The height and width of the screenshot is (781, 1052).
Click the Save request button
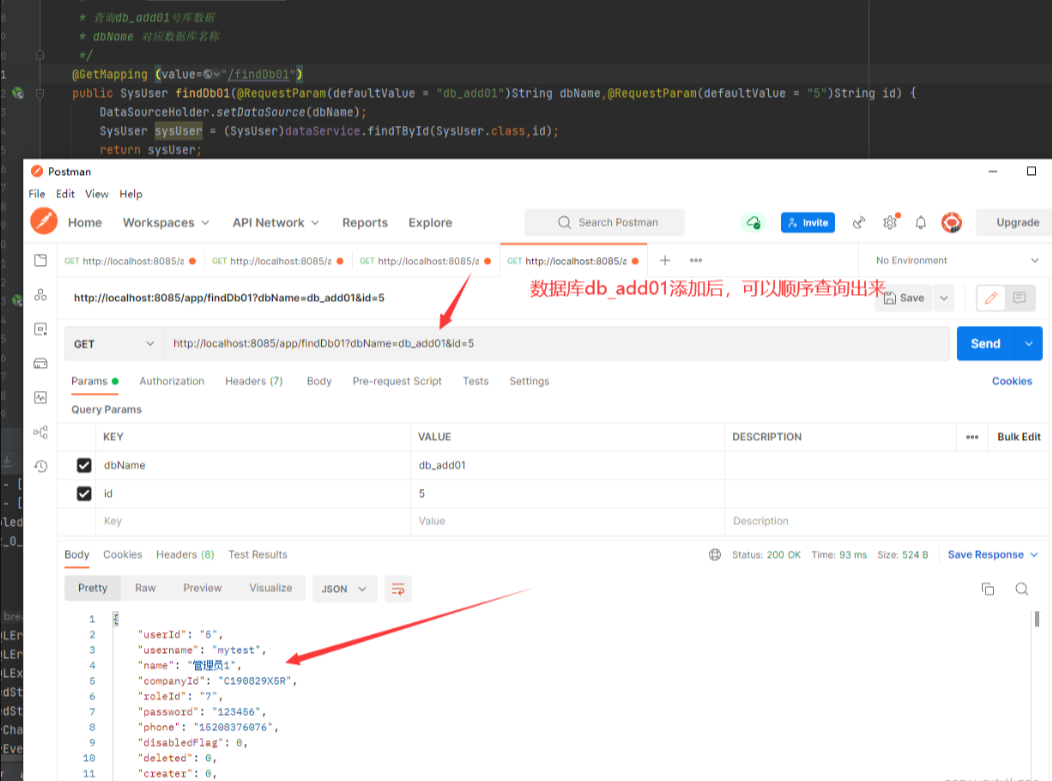(904, 298)
